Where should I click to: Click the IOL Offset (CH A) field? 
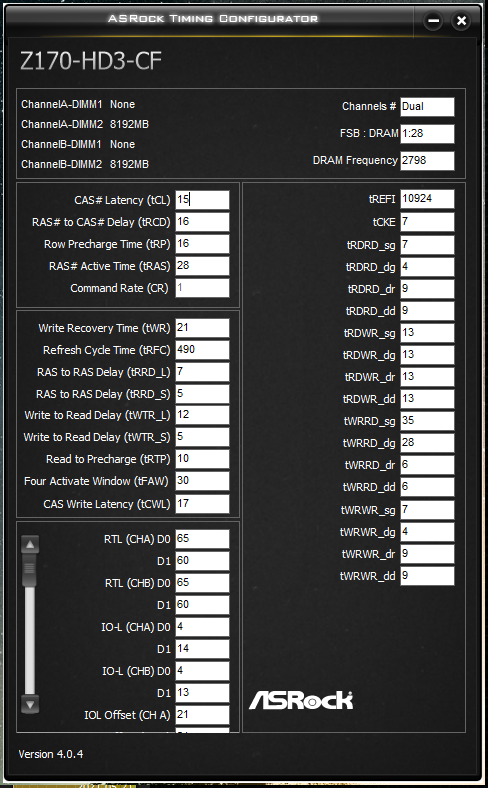point(202,715)
